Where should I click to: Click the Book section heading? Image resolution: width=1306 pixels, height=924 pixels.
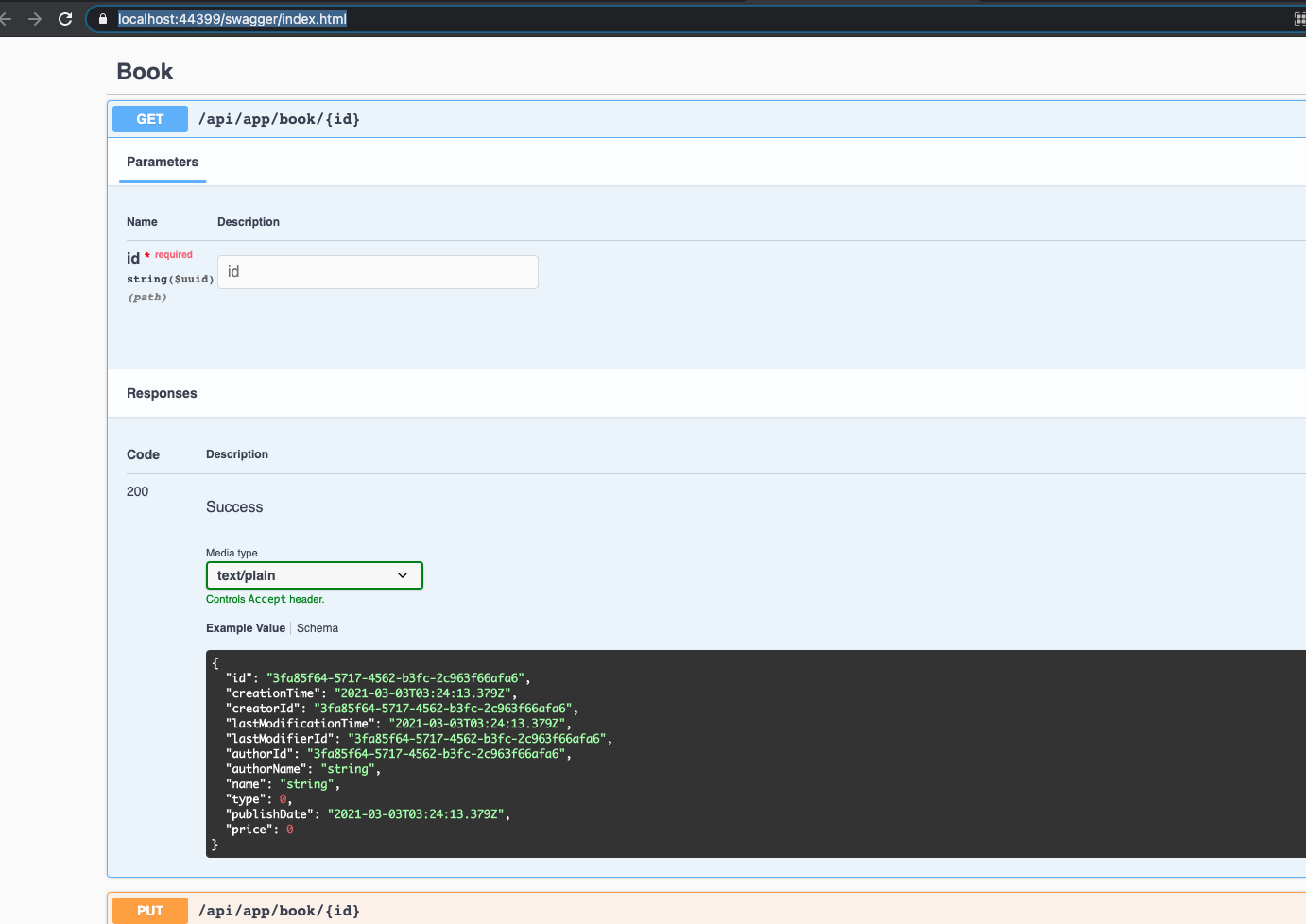[144, 71]
